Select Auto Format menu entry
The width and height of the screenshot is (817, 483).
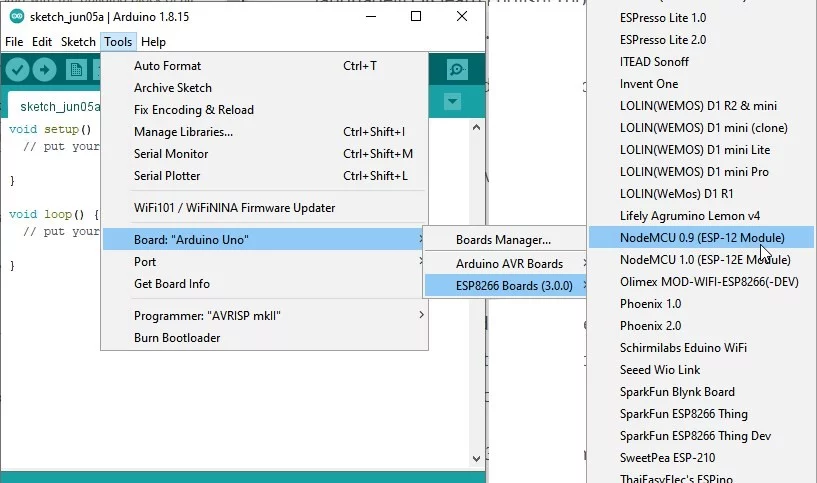[265, 66]
